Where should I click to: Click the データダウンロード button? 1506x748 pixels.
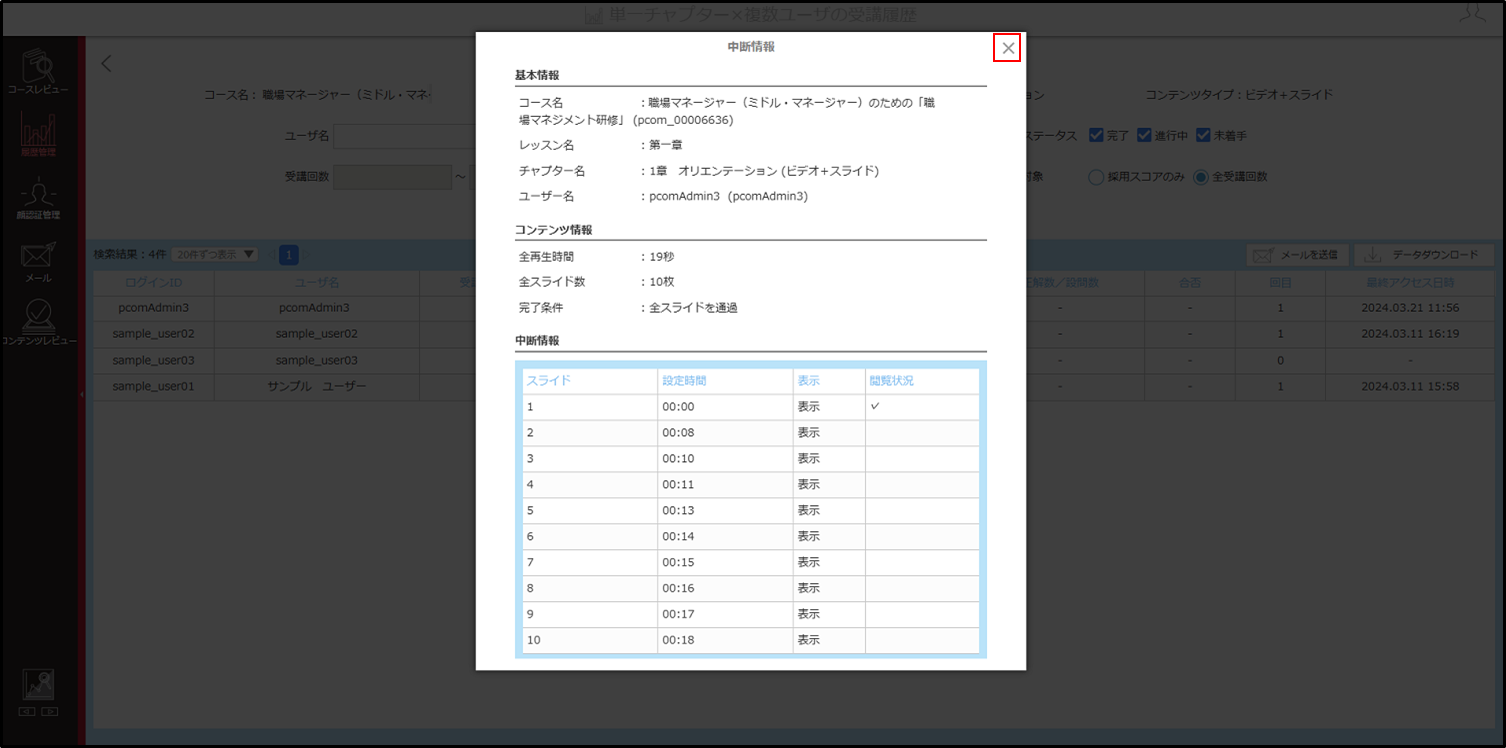point(1423,255)
